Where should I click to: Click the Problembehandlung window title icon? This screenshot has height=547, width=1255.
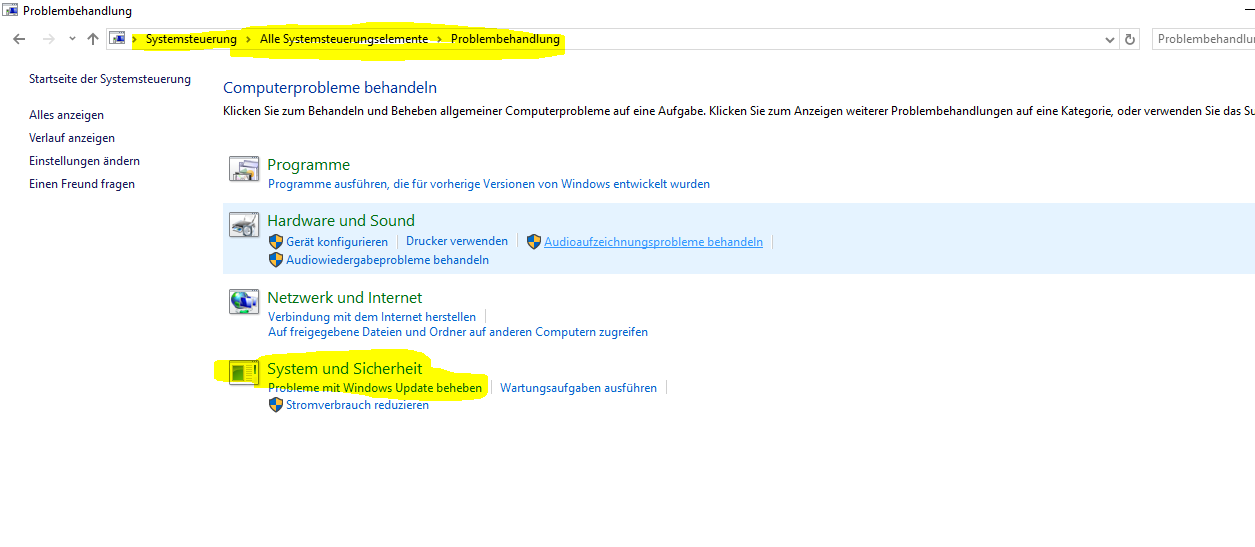11,11
